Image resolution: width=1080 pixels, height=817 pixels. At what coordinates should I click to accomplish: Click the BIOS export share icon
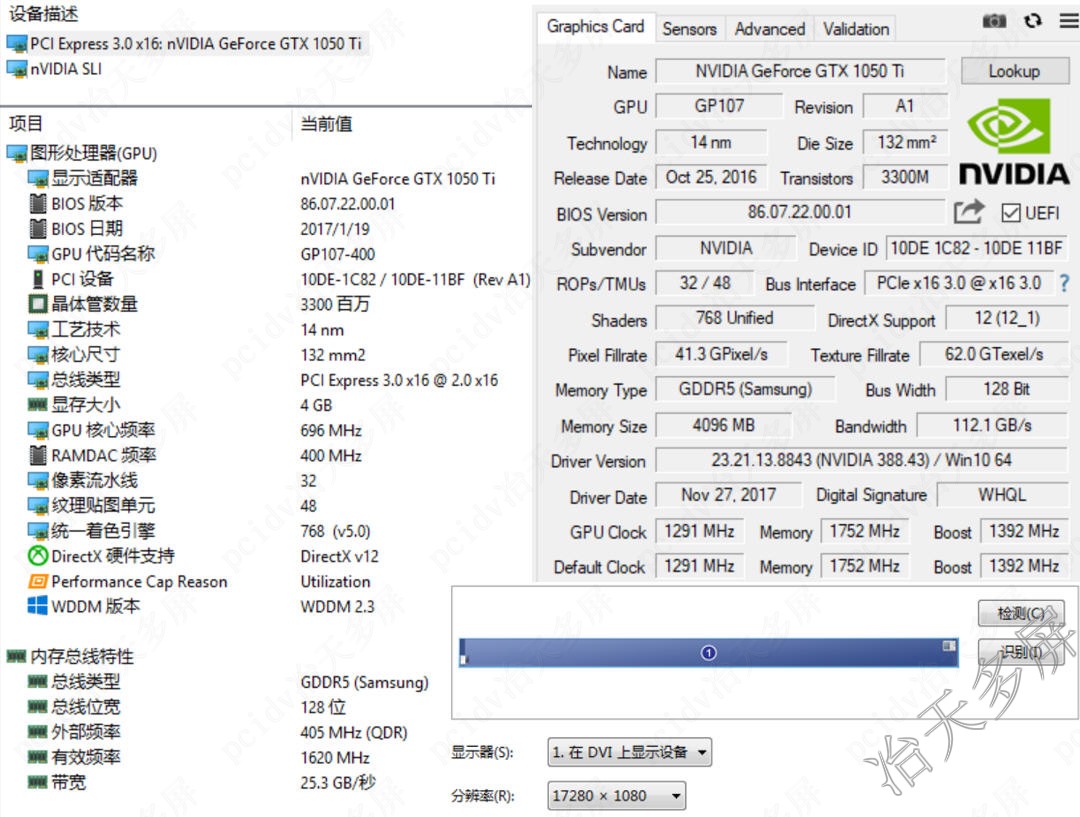tap(968, 211)
